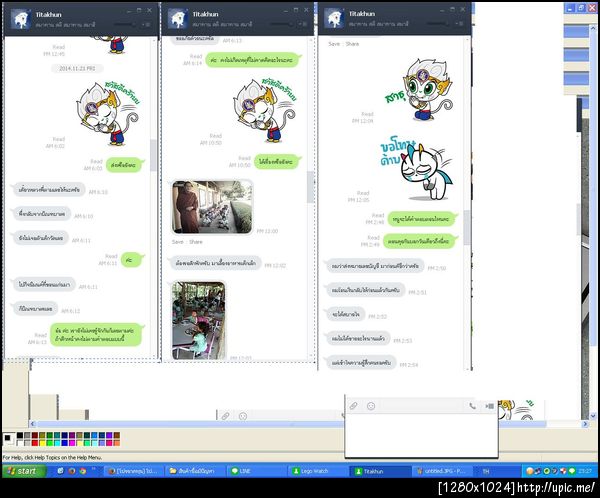Switch to Lego Watch taskbar button

317,471
